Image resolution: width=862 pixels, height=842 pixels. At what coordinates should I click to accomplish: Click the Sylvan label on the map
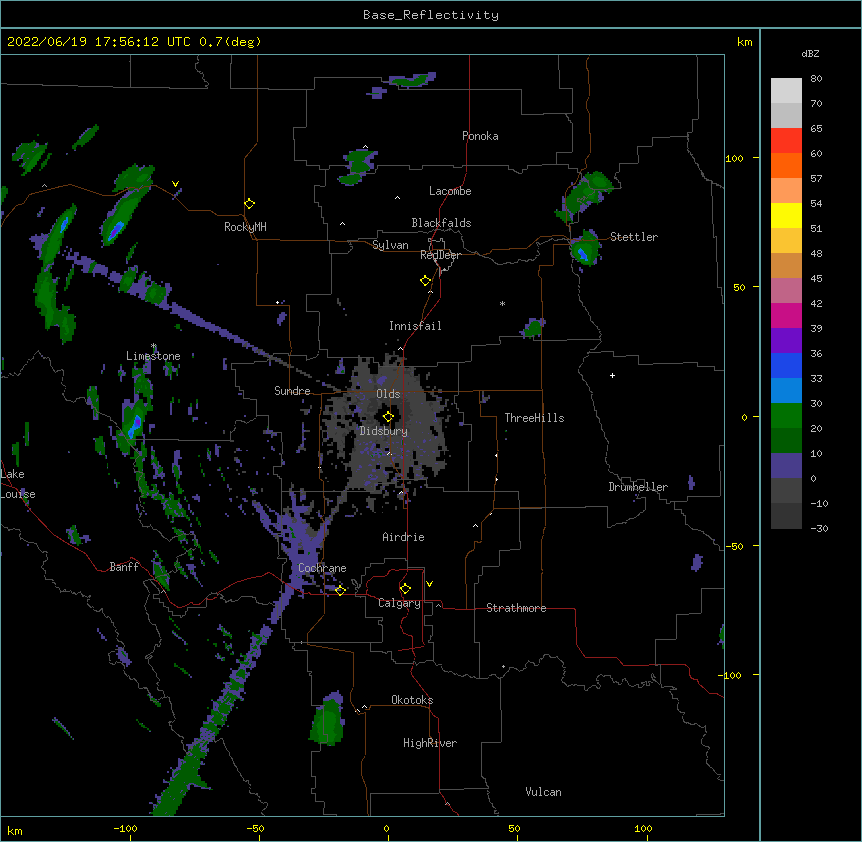pyautogui.click(x=390, y=245)
